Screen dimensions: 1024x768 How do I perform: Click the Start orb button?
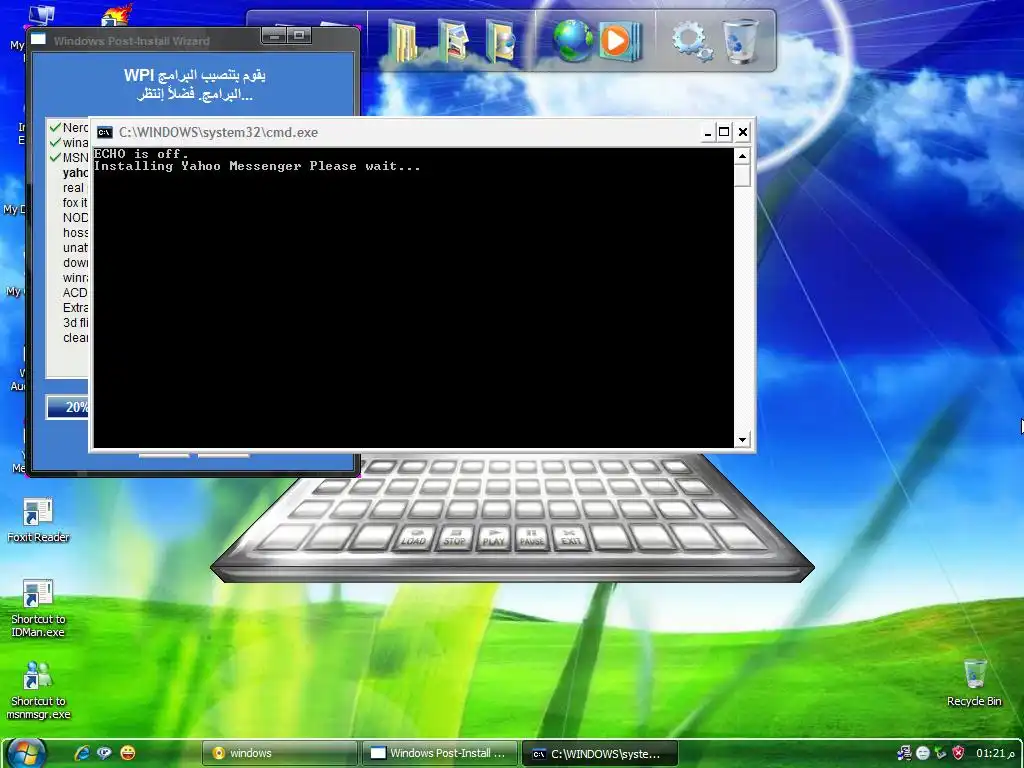tap(26, 752)
